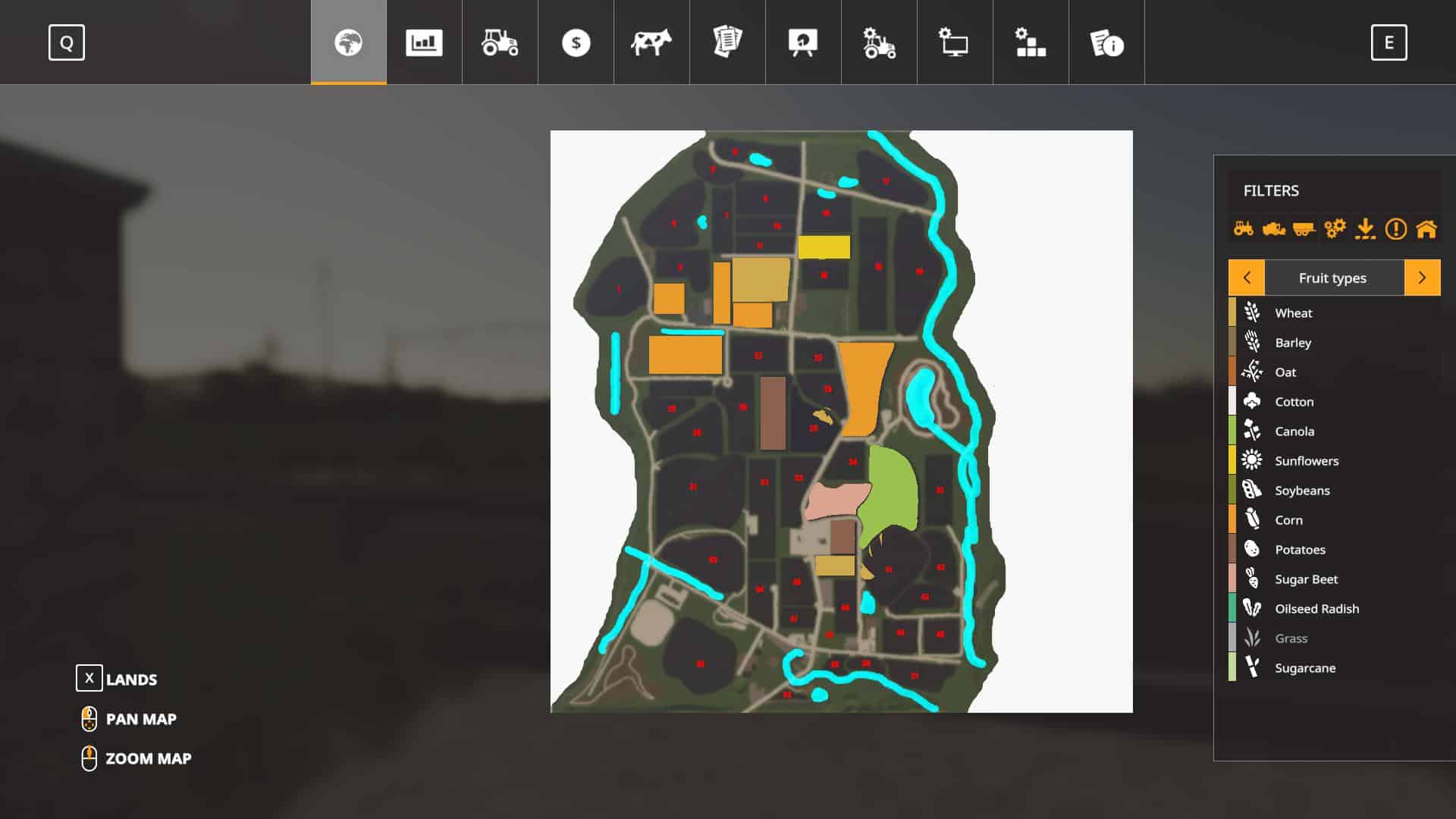Viewport: 1456px width, 819px height.
Task: Open the cow animals menu tab
Action: click(x=651, y=42)
